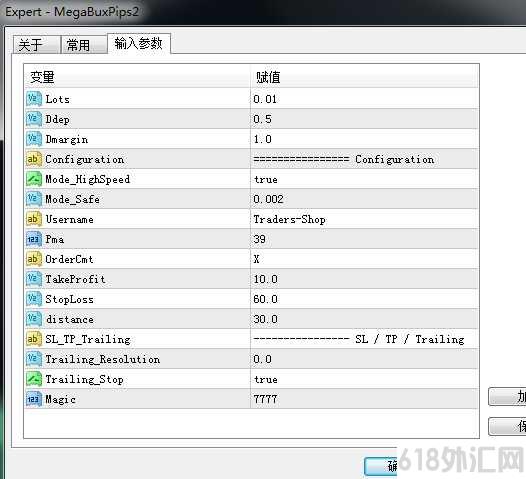Click the 加 load button
526x479 pixels.
tap(507, 396)
